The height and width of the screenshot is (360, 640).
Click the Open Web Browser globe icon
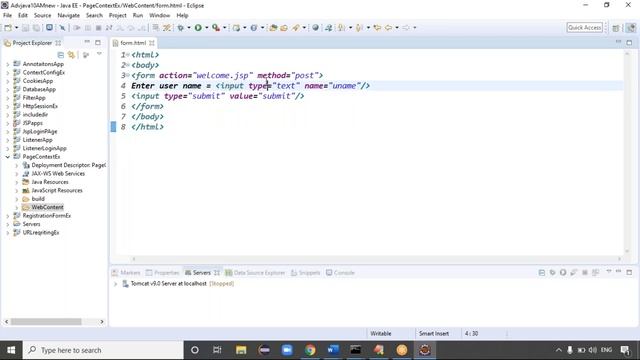pyautogui.click(x=316, y=28)
